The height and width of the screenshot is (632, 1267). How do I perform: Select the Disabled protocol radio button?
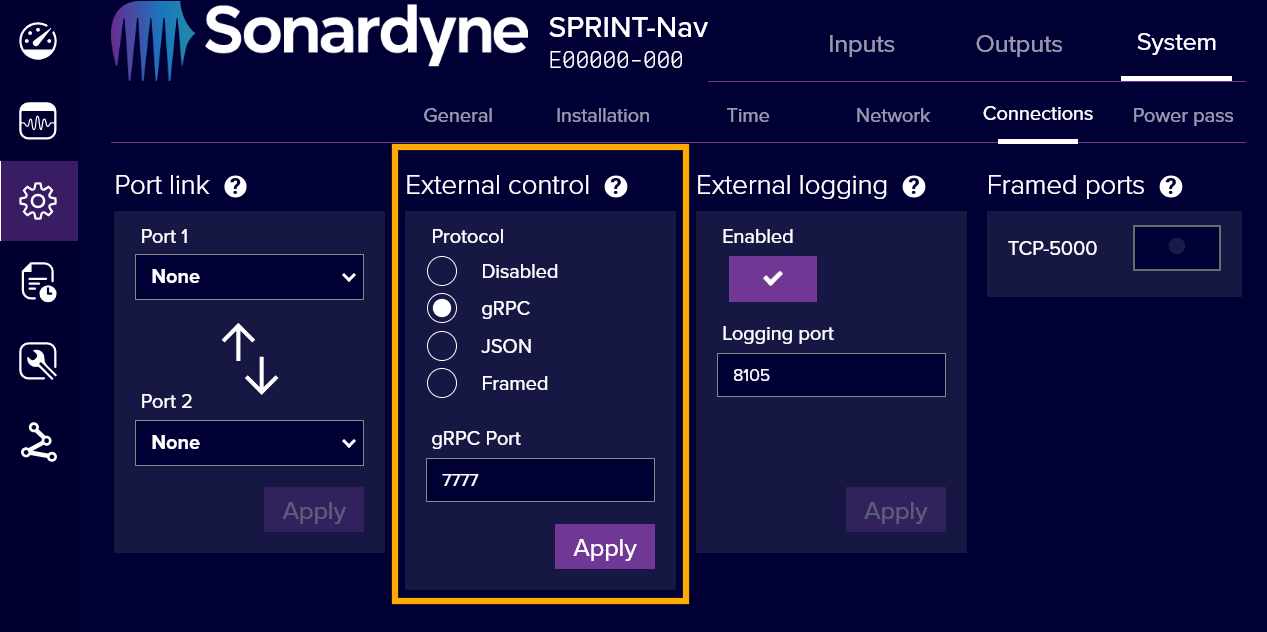[x=442, y=271]
